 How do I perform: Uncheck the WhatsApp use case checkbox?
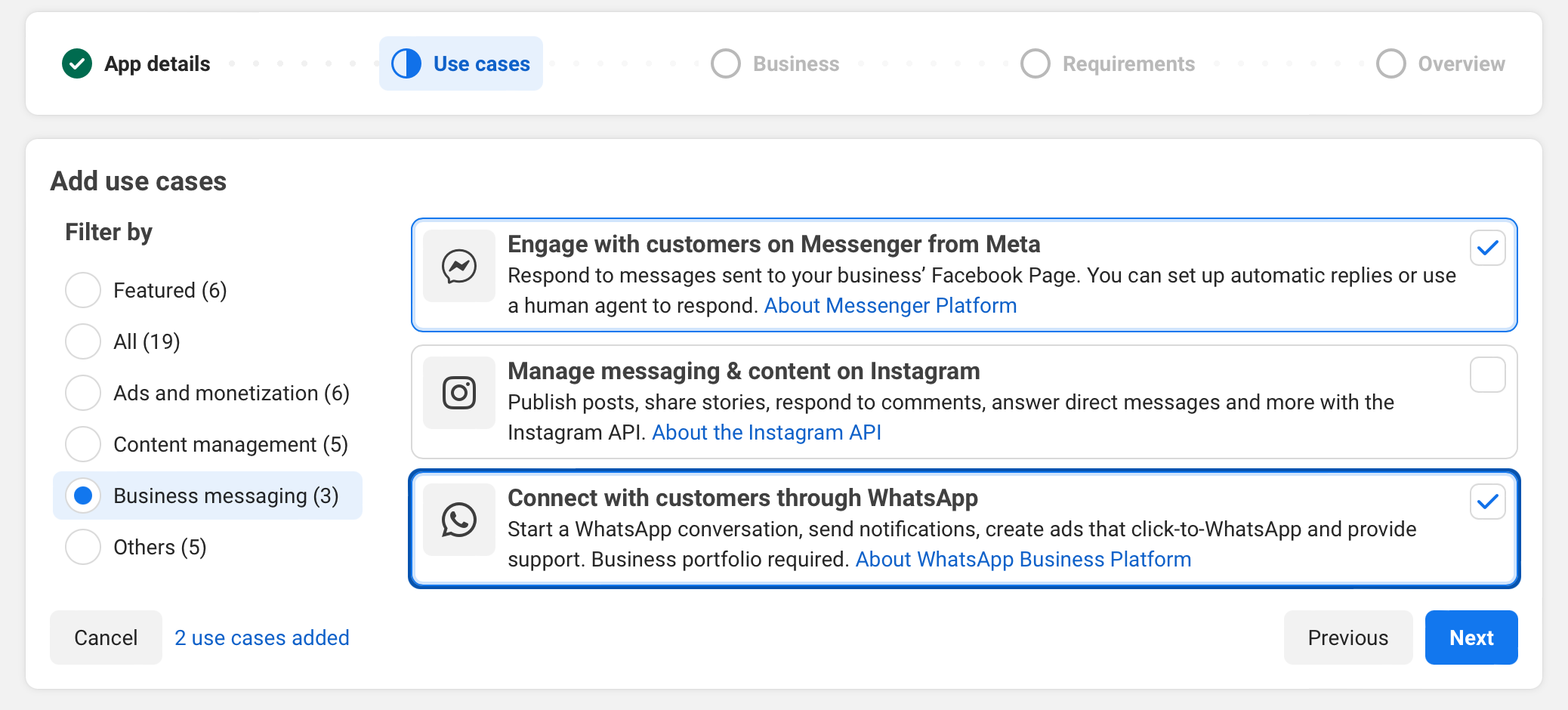[x=1488, y=502]
